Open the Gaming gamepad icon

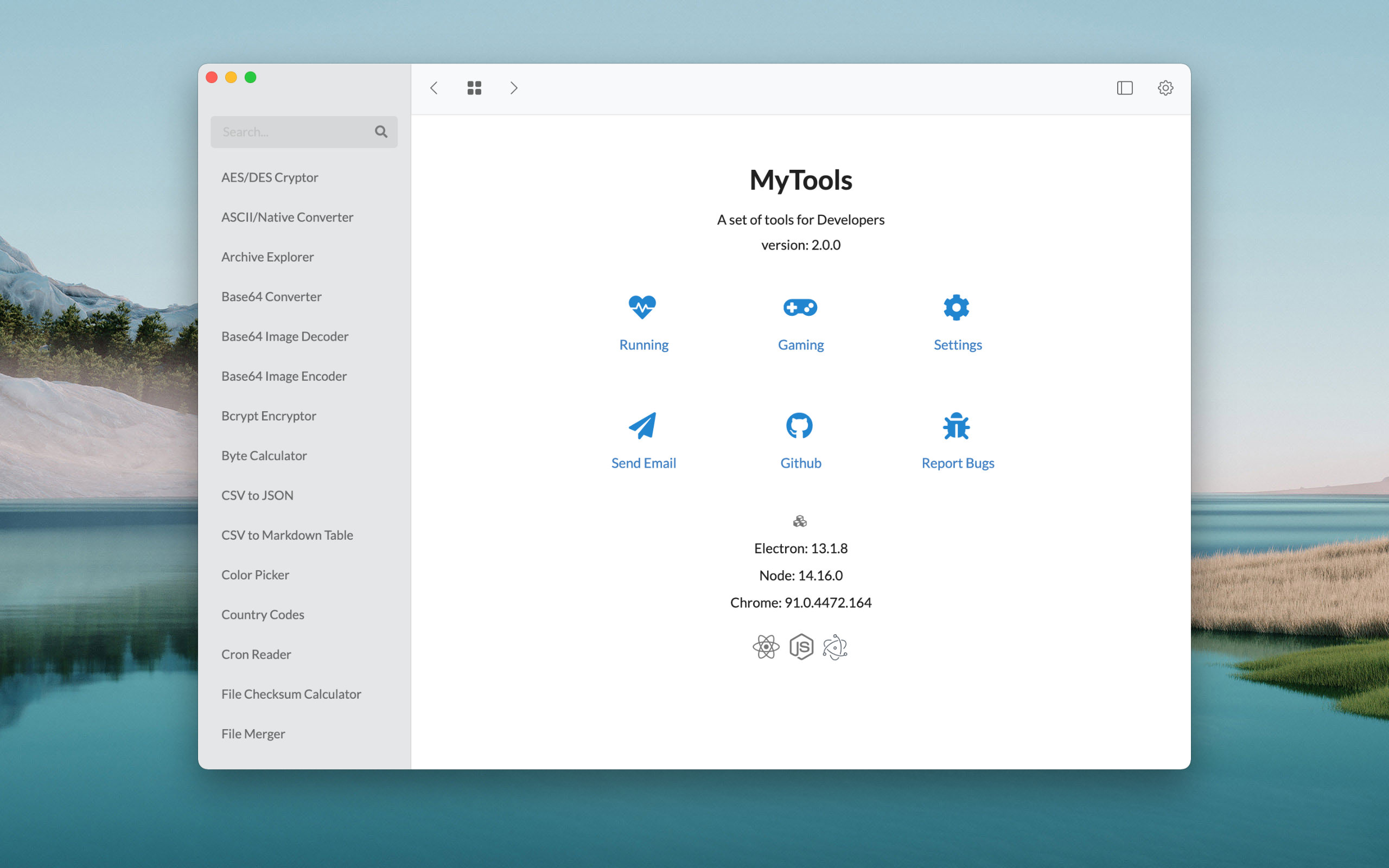(x=800, y=307)
